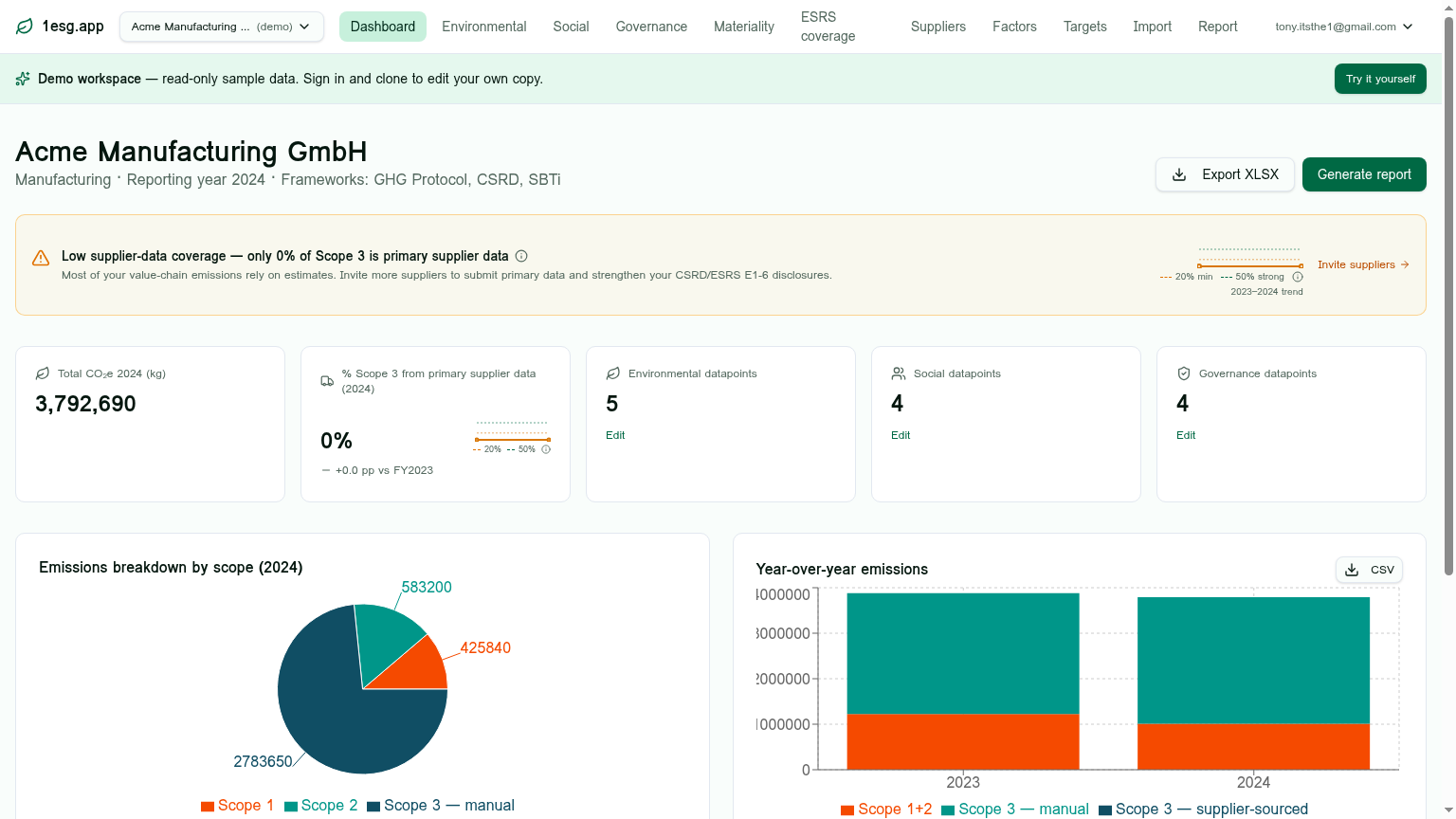The width and height of the screenshot is (1456, 819).
Task: Click Scope 3 — supplier-sourced legend swatch
Action: 1105,810
